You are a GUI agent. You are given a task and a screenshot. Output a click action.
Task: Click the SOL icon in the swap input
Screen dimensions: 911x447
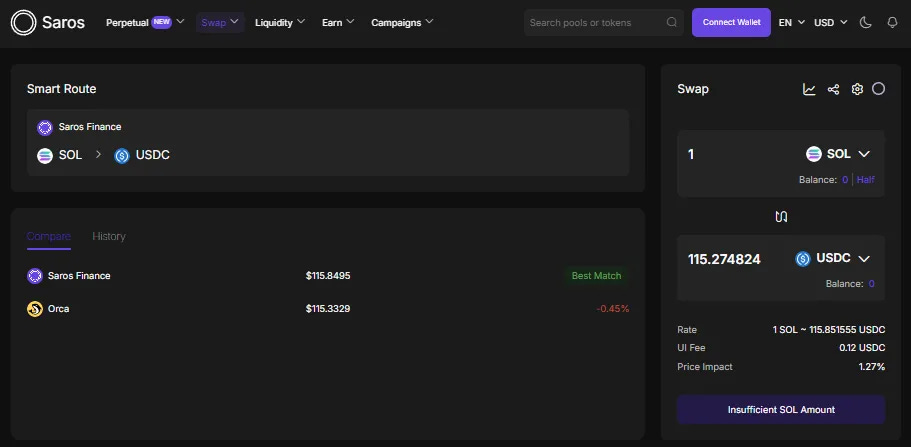click(x=813, y=154)
